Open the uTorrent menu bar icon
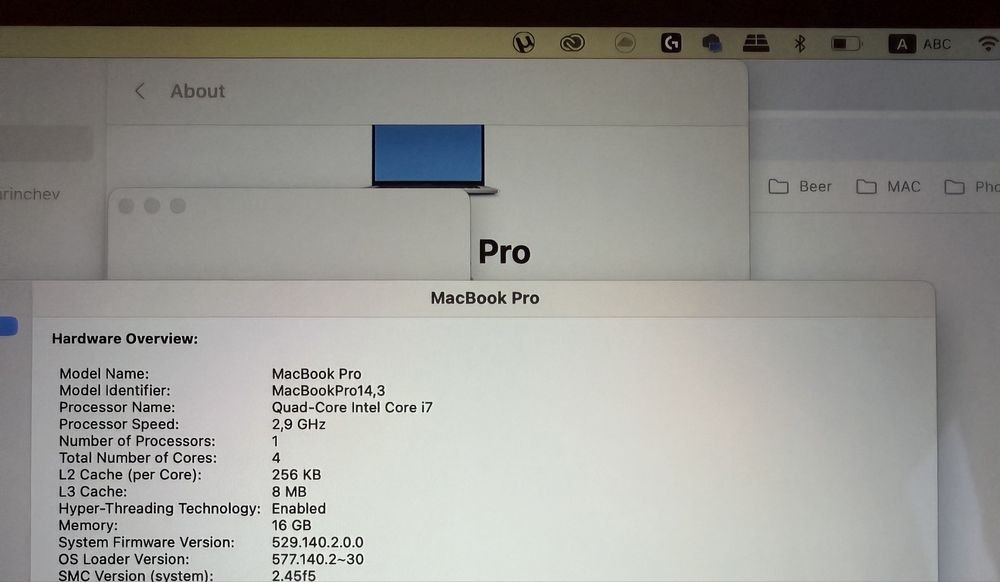Screen dimensions: 1000x582 coord(524,43)
